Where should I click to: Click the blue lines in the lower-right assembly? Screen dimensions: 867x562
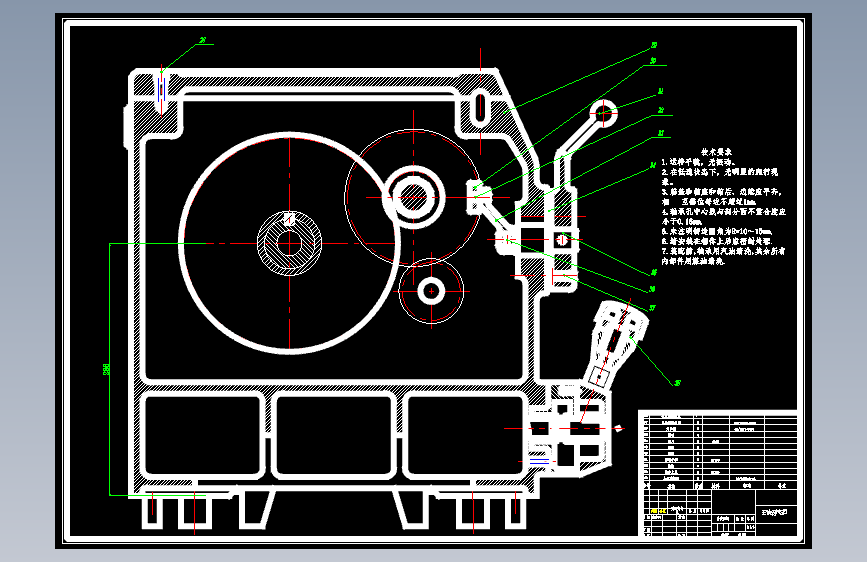pos(539,461)
